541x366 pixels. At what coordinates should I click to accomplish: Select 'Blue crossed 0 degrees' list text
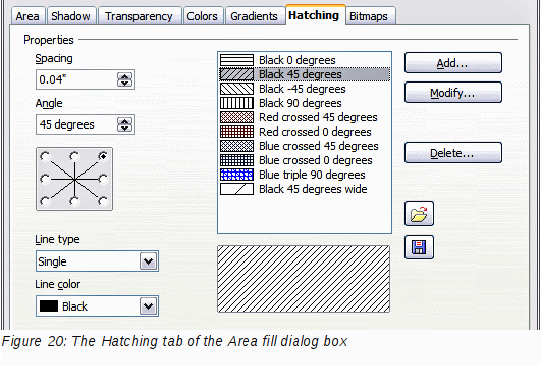316,160
